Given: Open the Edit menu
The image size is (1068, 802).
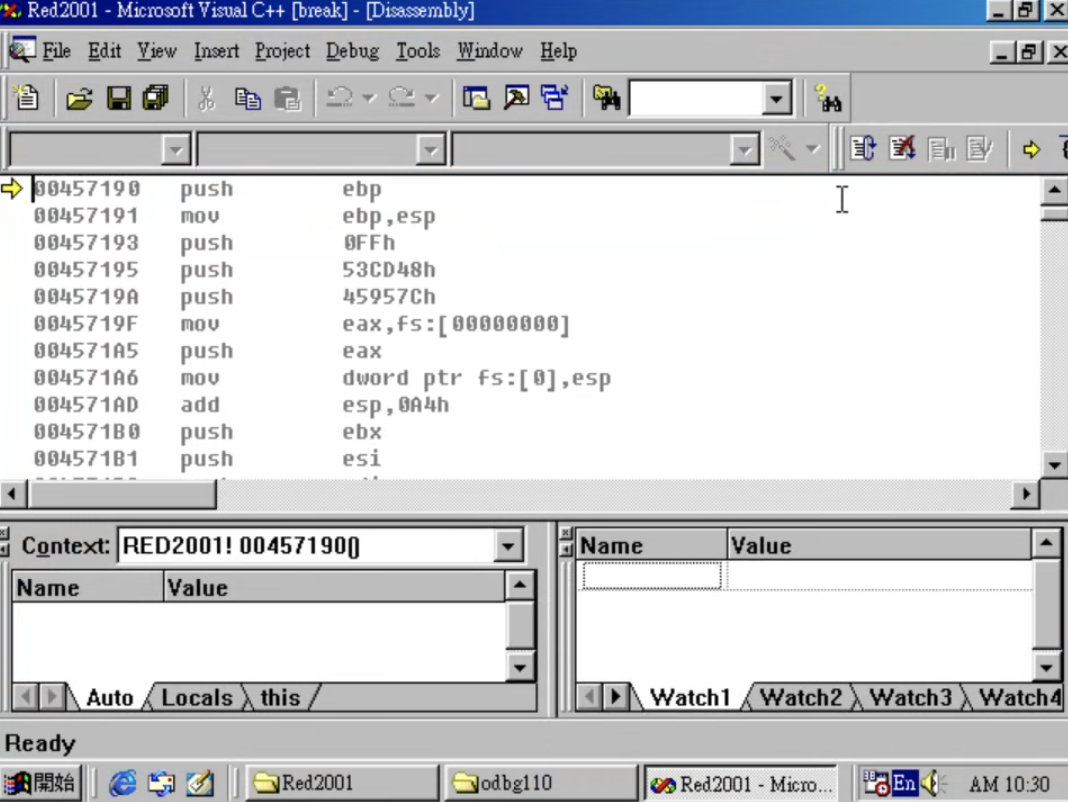Looking at the screenshot, I should [x=104, y=51].
